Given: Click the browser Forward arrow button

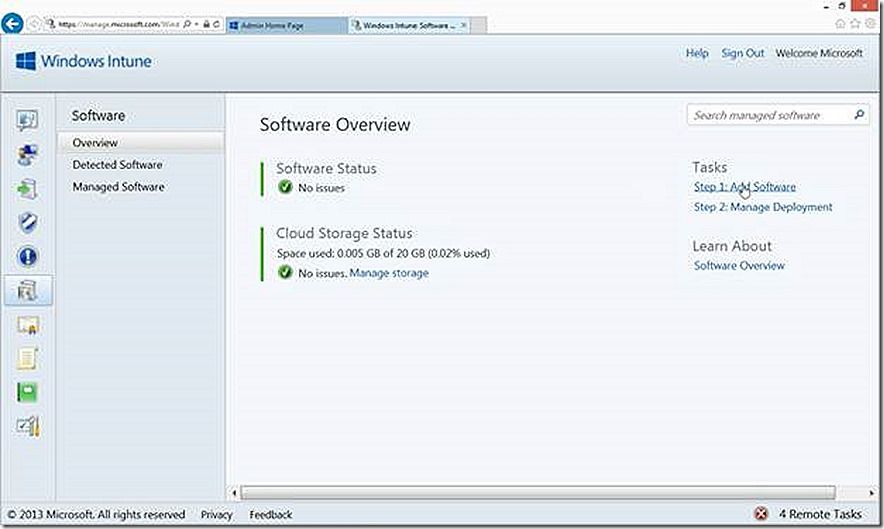Looking at the screenshot, I should pyautogui.click(x=34, y=24).
